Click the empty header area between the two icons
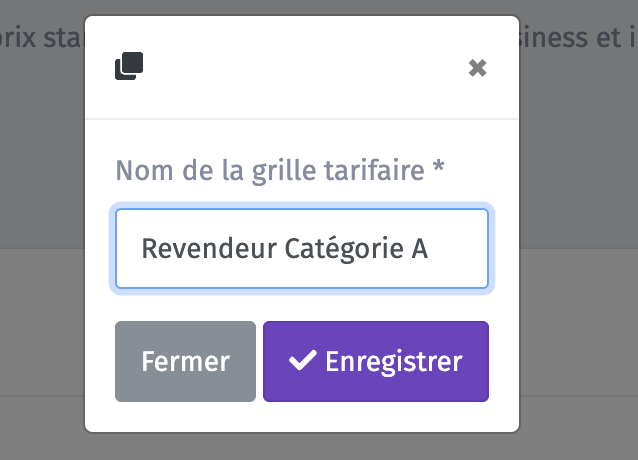 [305, 67]
